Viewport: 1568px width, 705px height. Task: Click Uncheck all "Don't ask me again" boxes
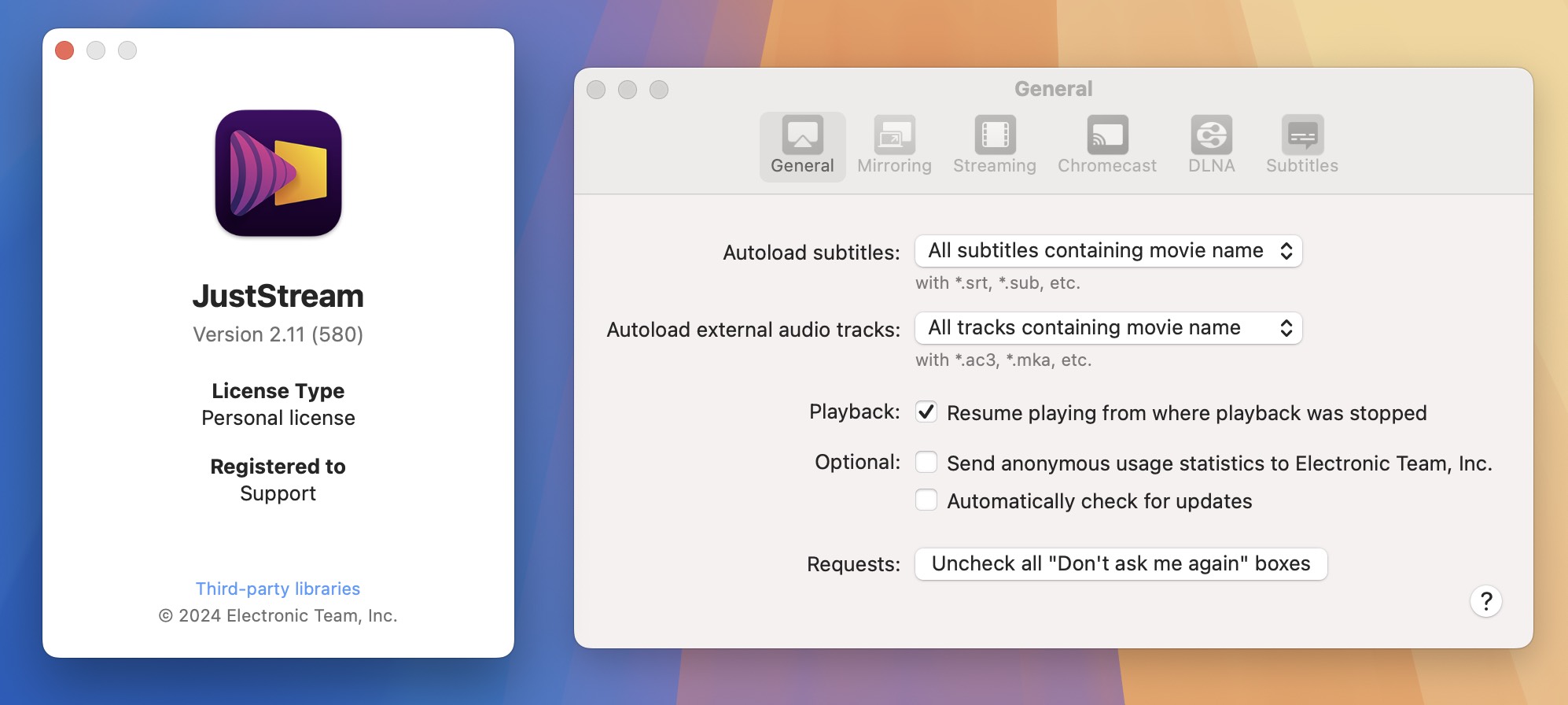[1121, 564]
